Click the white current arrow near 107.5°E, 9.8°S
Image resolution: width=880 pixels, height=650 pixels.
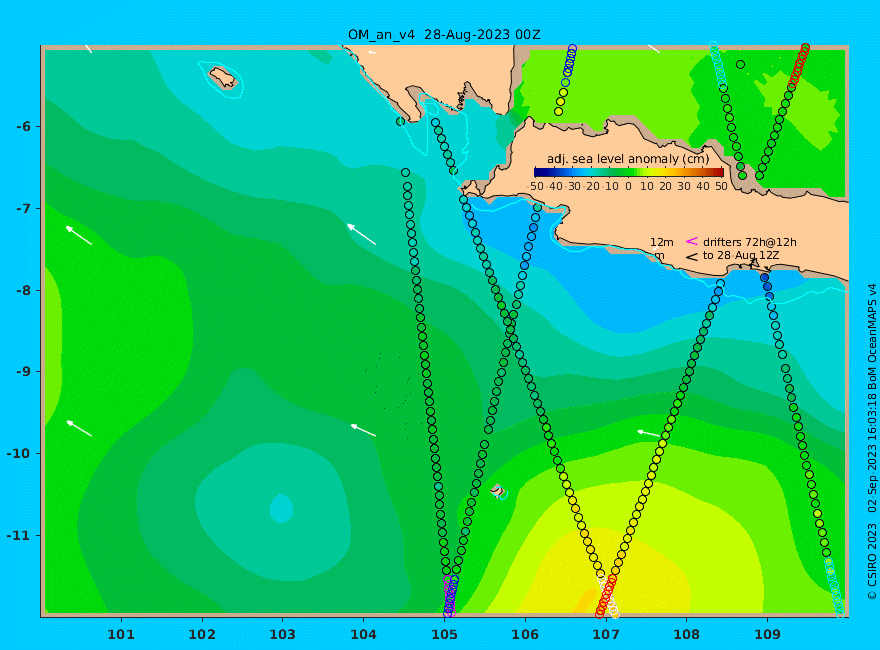pos(649,433)
